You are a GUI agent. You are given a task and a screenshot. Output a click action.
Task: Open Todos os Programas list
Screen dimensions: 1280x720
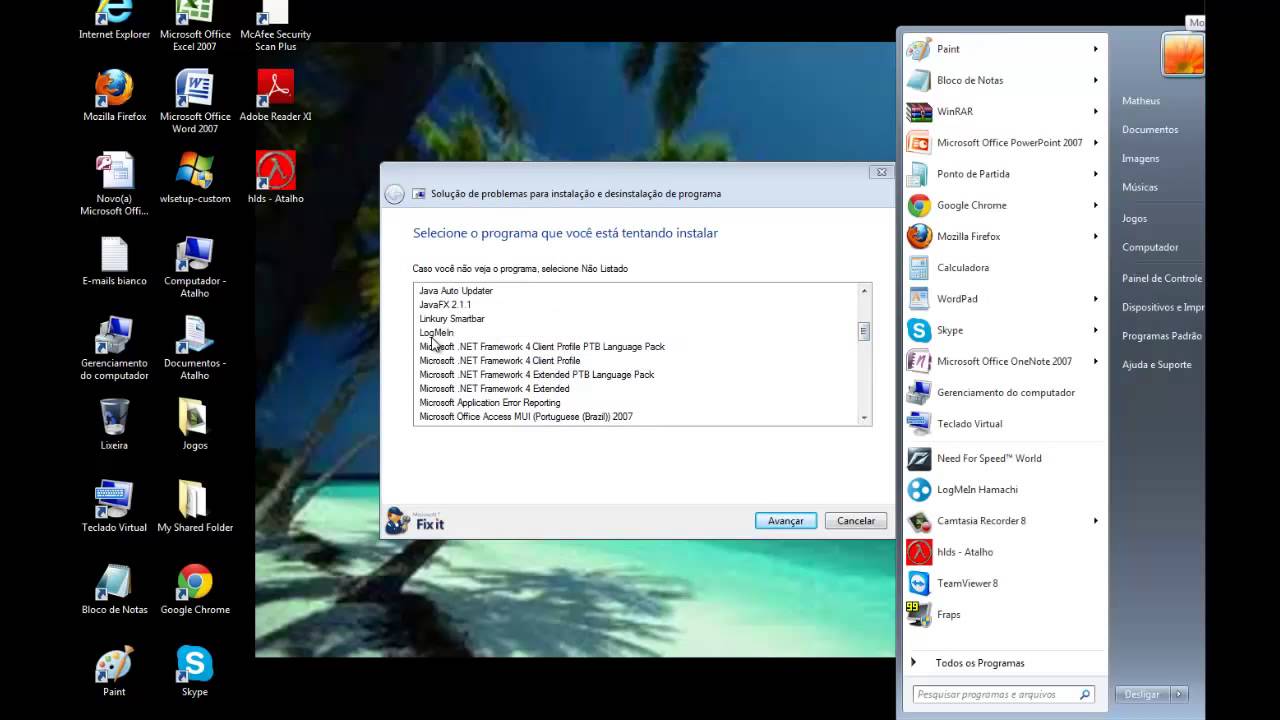pos(978,663)
